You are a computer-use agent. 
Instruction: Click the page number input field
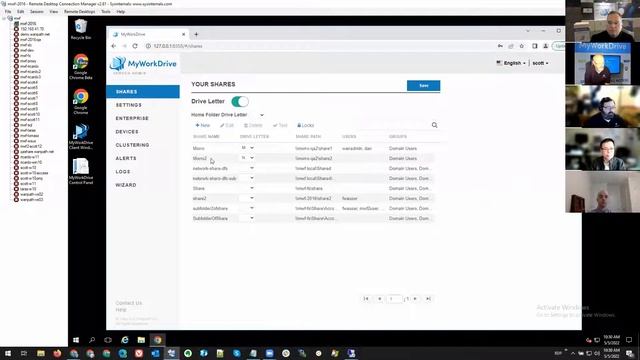tap(394, 299)
